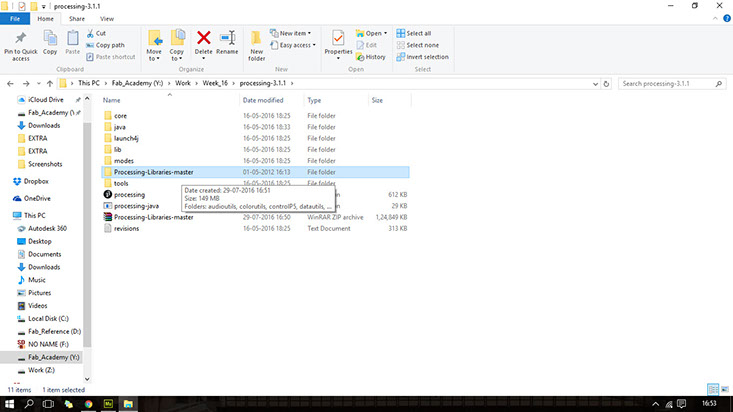
Task: Click Cut in the Clipboard group
Action: [x=96, y=33]
